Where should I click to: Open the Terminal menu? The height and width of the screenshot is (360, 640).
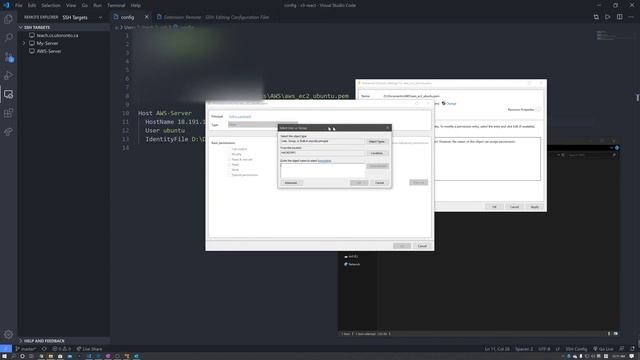coord(116,5)
